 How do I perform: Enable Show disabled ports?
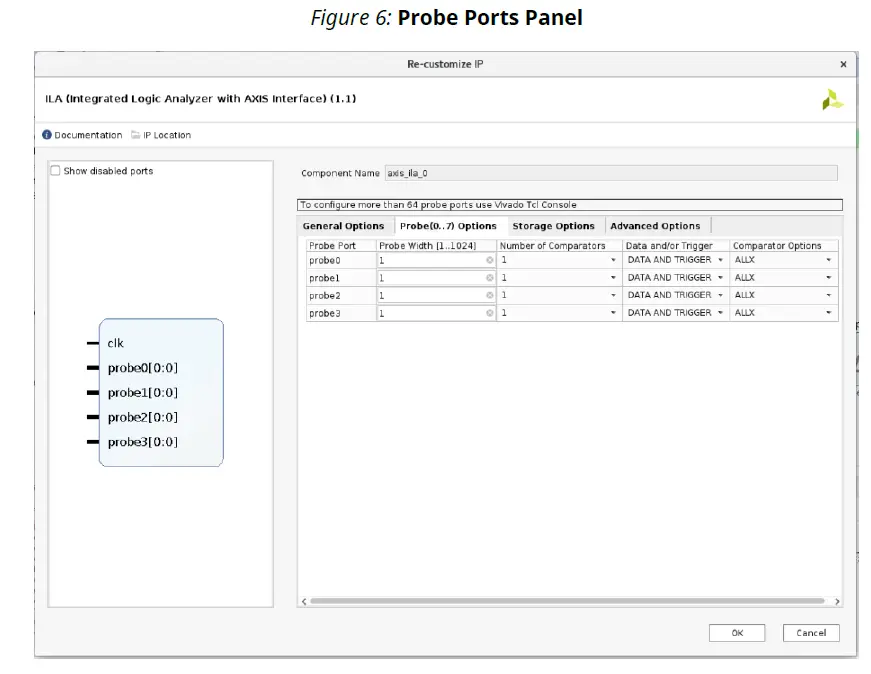55,170
